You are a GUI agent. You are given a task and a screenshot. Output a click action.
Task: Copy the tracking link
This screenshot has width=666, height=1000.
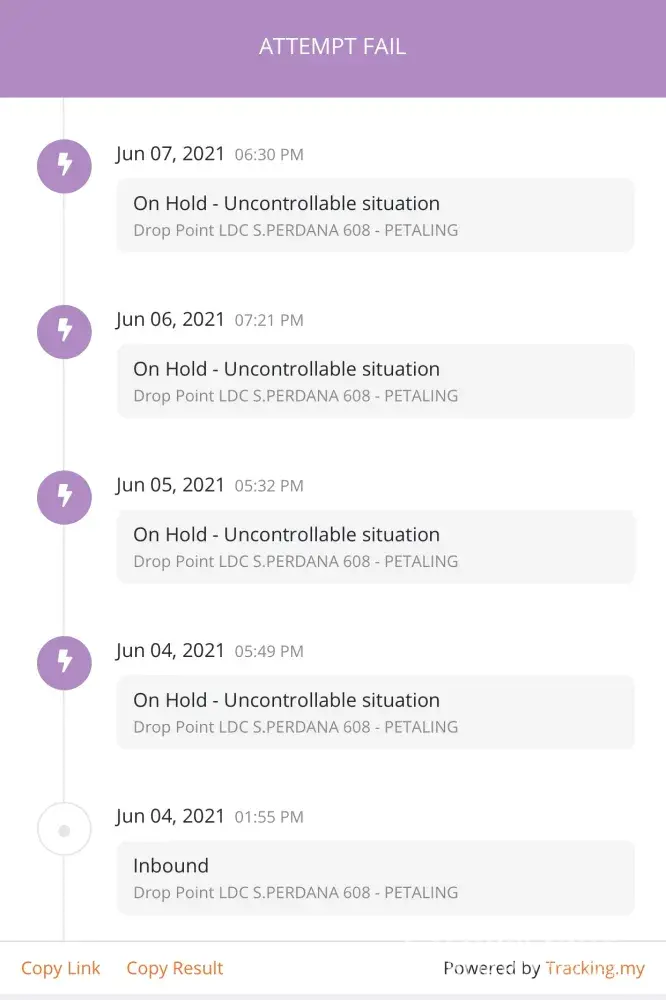tap(61, 968)
